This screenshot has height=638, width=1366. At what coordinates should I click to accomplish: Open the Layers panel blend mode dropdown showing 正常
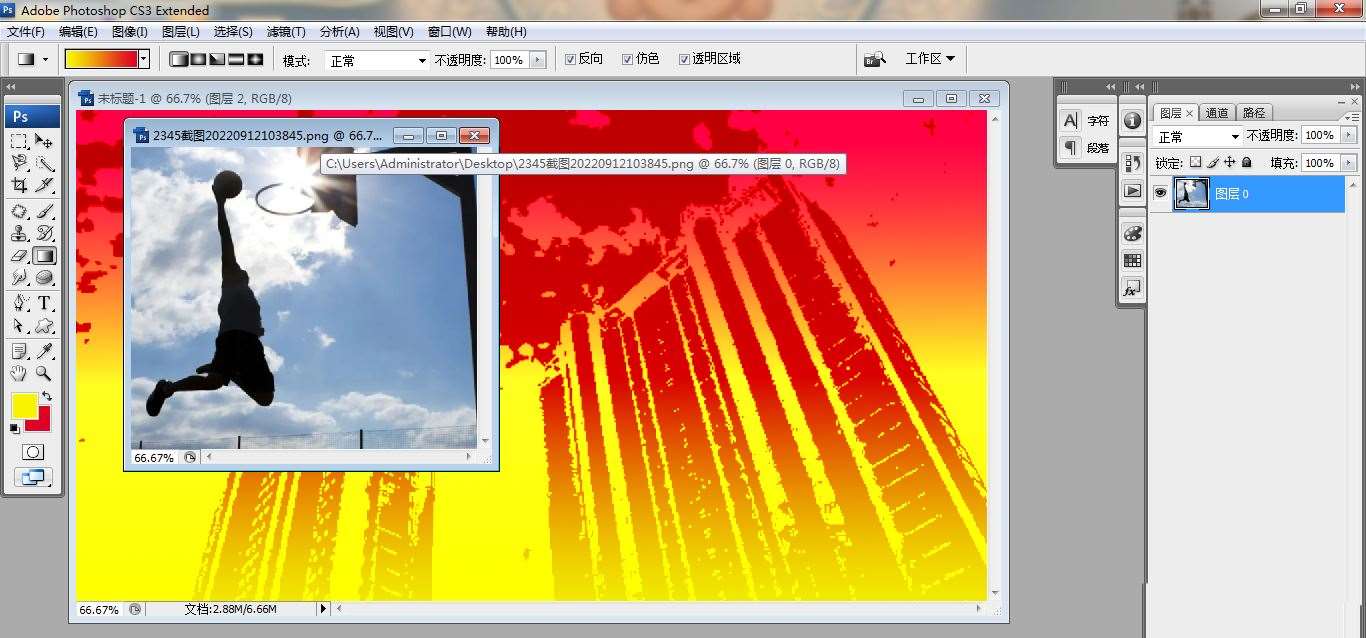click(1197, 136)
